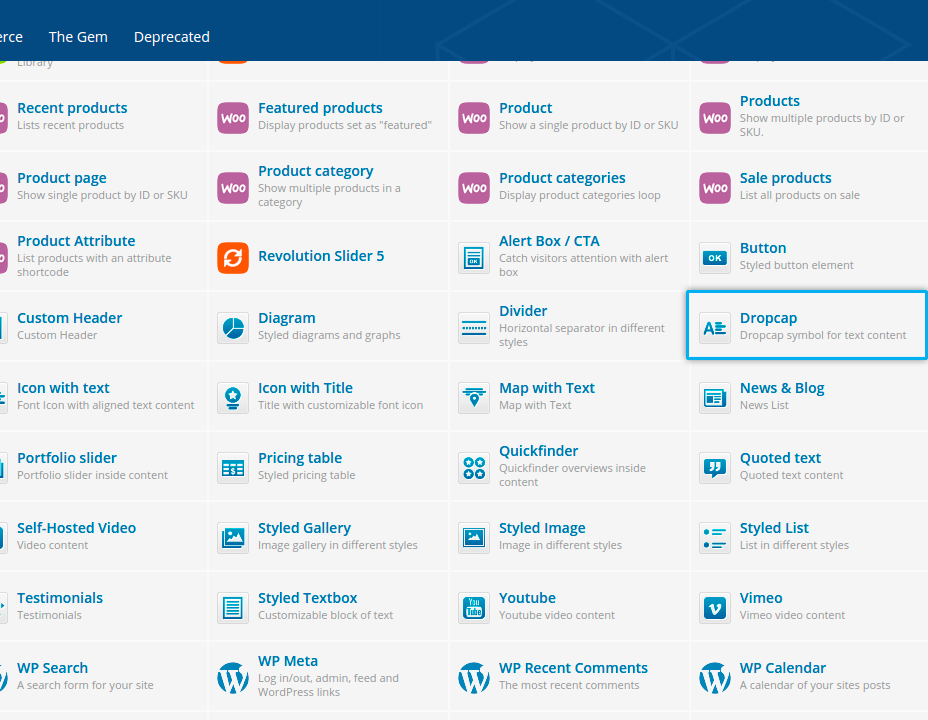
Task: Select the Styled Gallery icon
Action: (233, 537)
